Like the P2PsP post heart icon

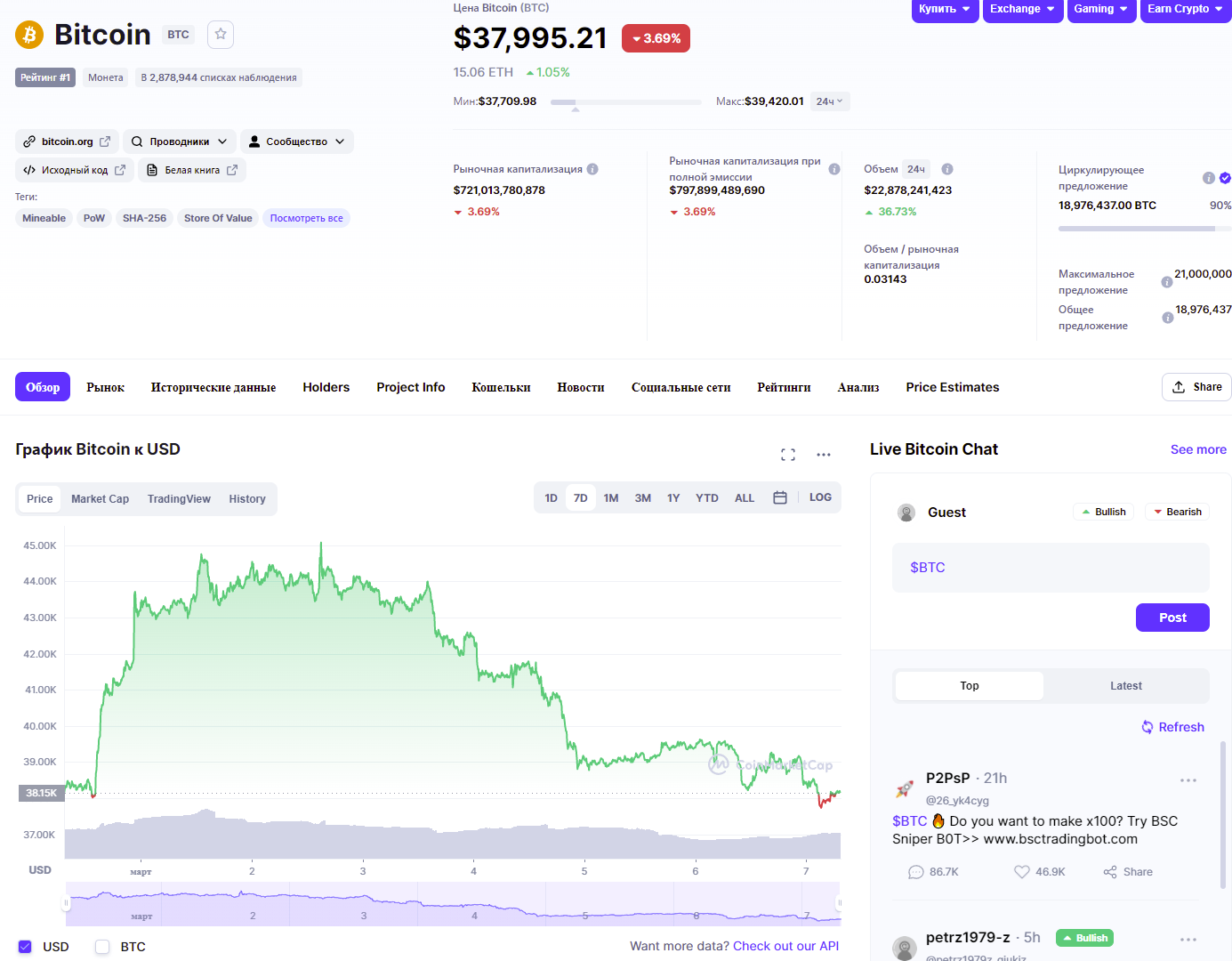[1022, 872]
